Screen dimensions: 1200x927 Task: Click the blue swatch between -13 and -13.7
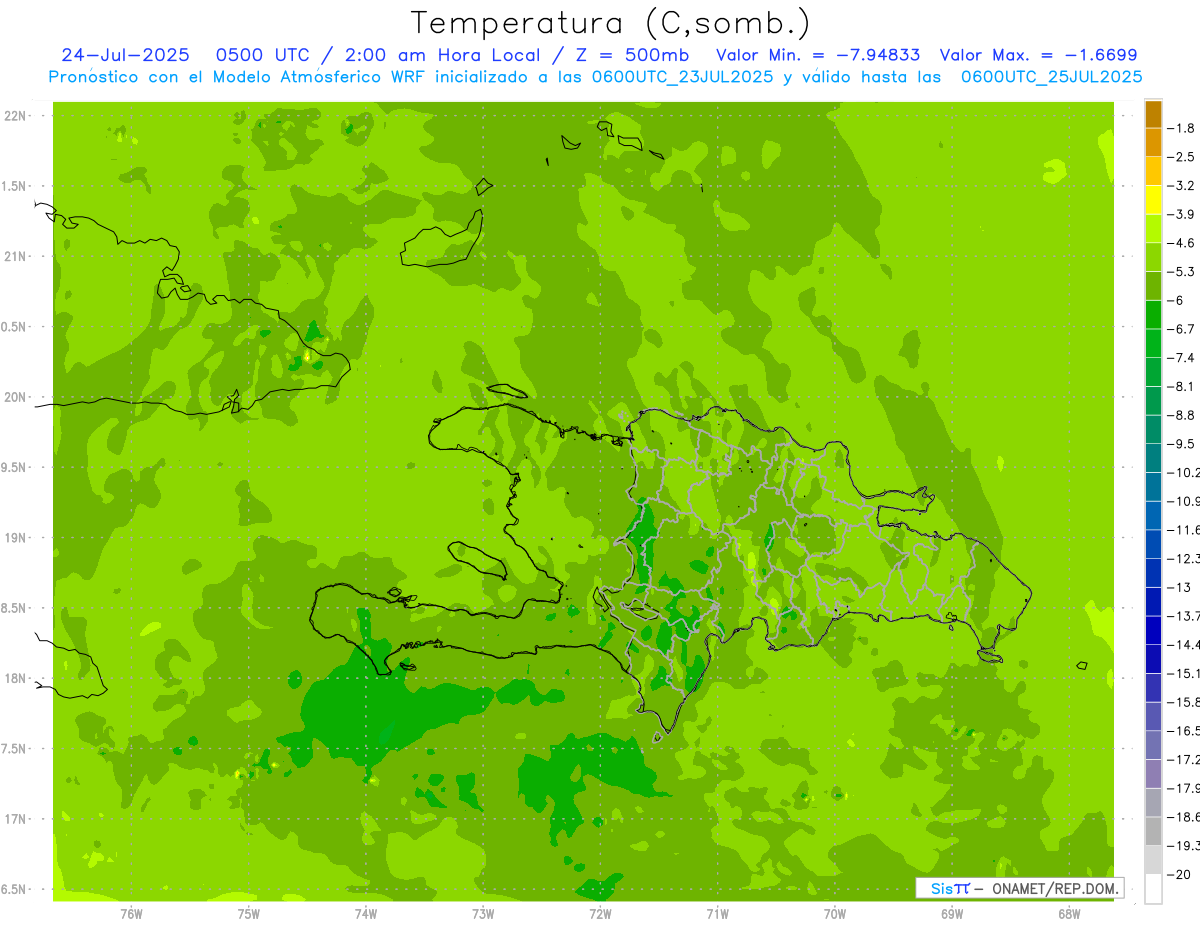tap(1153, 601)
